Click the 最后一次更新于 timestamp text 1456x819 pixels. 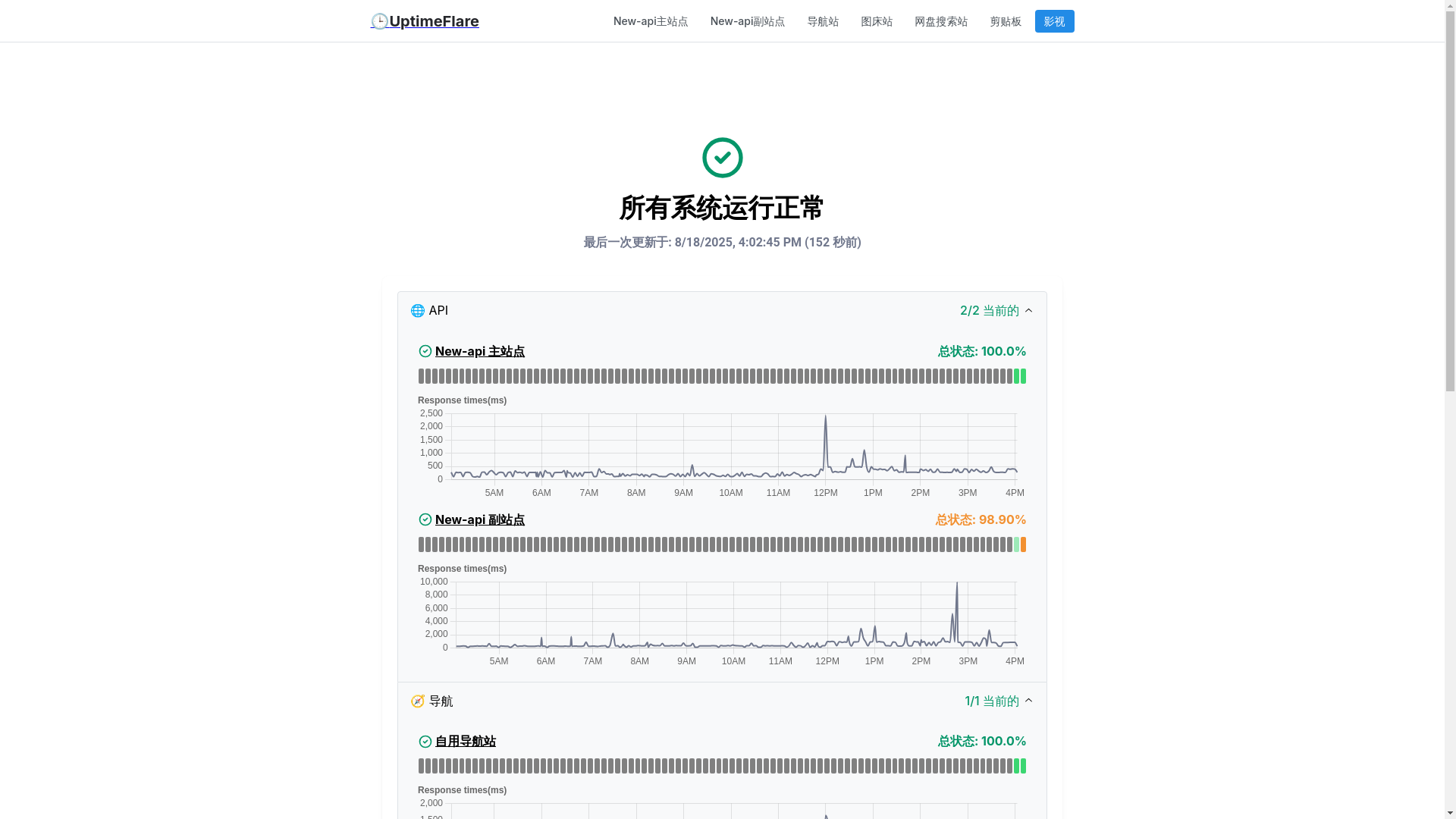click(x=722, y=243)
